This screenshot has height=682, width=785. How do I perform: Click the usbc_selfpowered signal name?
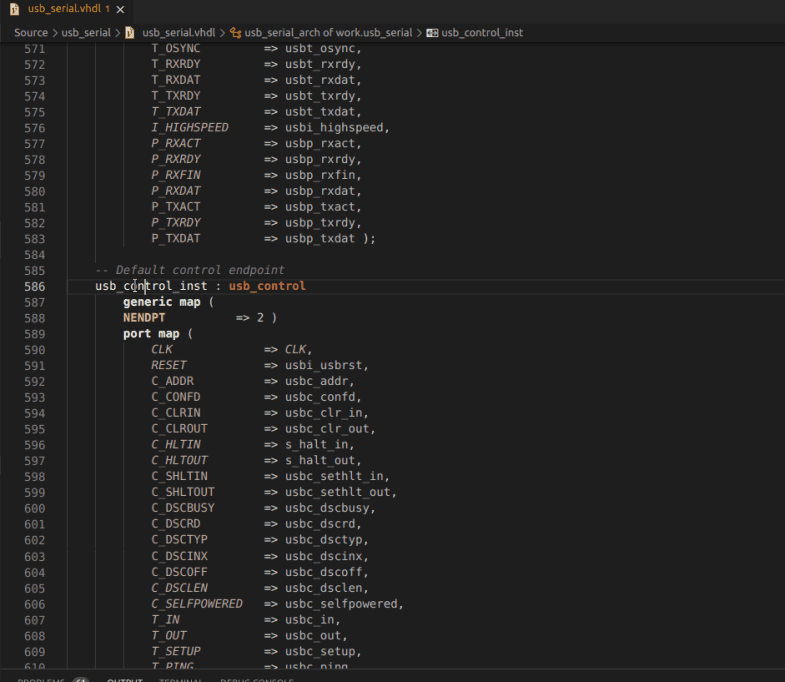343,604
